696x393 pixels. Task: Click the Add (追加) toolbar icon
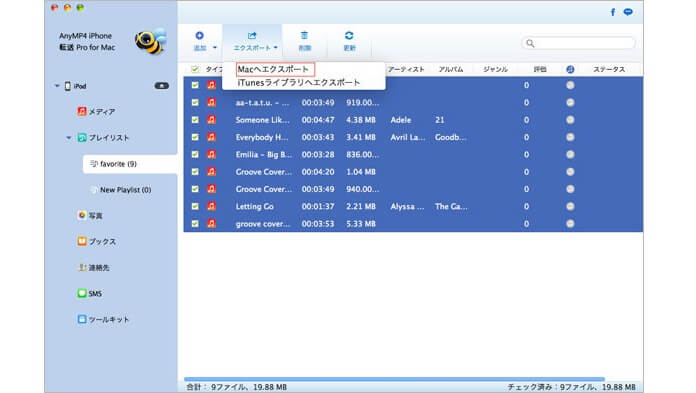(x=199, y=36)
